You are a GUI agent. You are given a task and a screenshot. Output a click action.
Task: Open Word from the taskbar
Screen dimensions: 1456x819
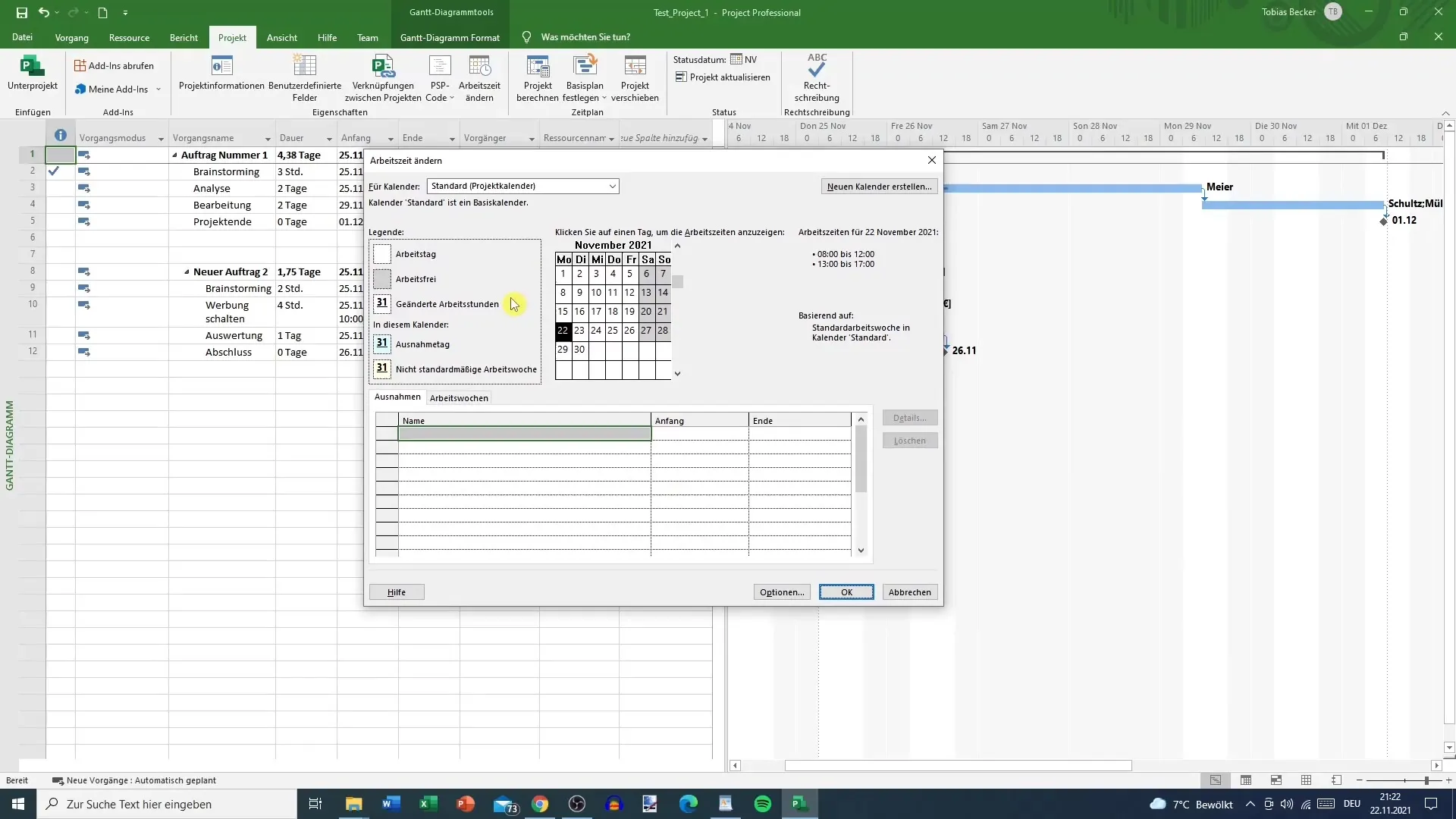point(391,804)
